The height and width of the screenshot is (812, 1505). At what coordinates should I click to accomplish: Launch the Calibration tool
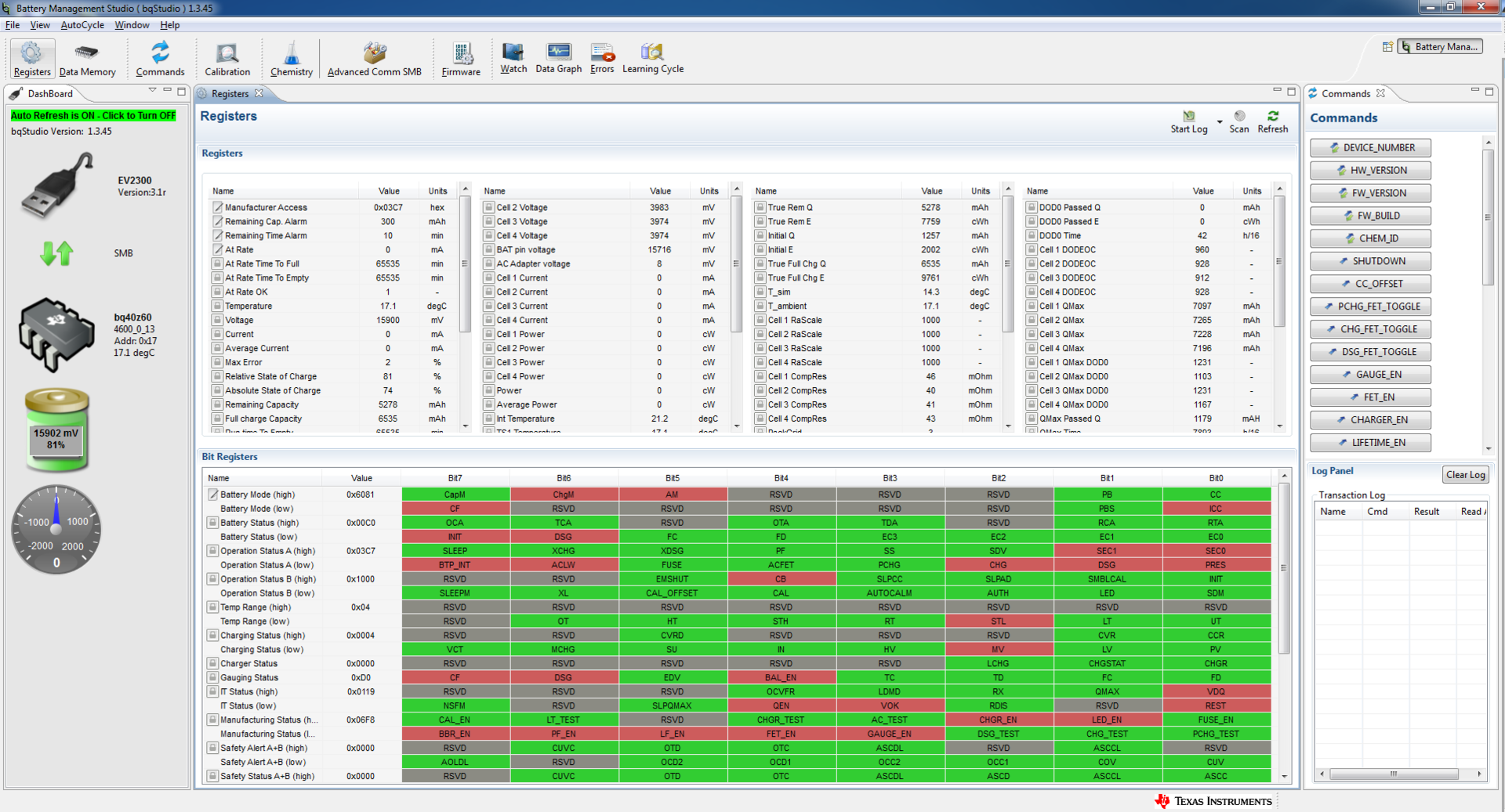pyautogui.click(x=227, y=59)
